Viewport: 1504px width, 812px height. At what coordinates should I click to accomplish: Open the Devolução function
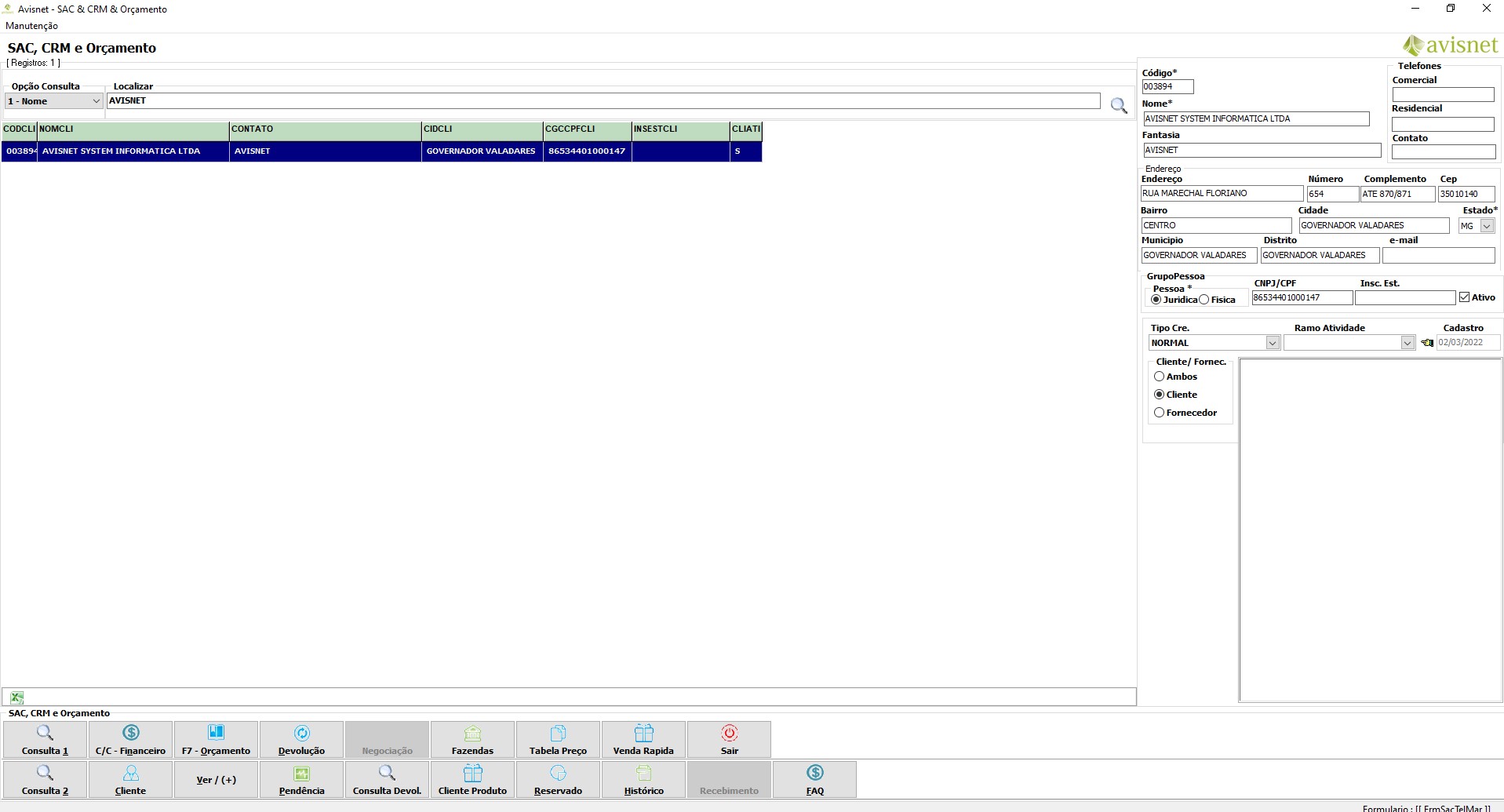301,740
